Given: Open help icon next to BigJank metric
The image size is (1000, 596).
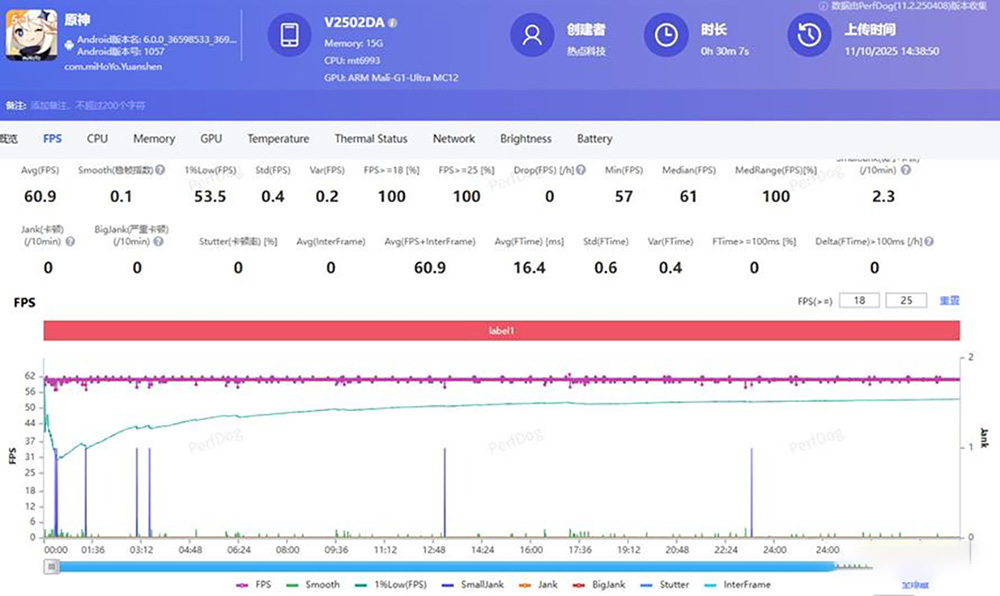Looking at the screenshot, I should (x=157, y=242).
